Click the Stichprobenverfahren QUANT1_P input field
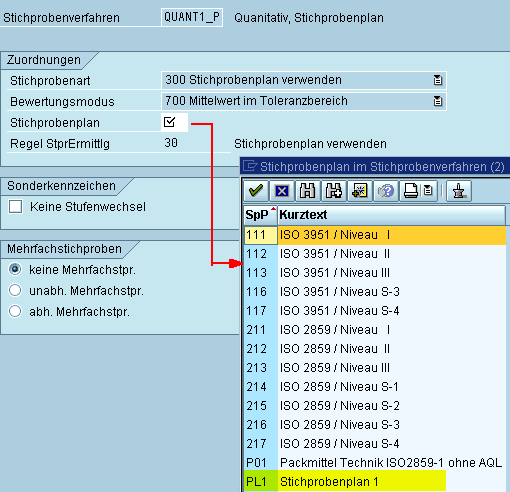 pyautogui.click(x=192, y=17)
